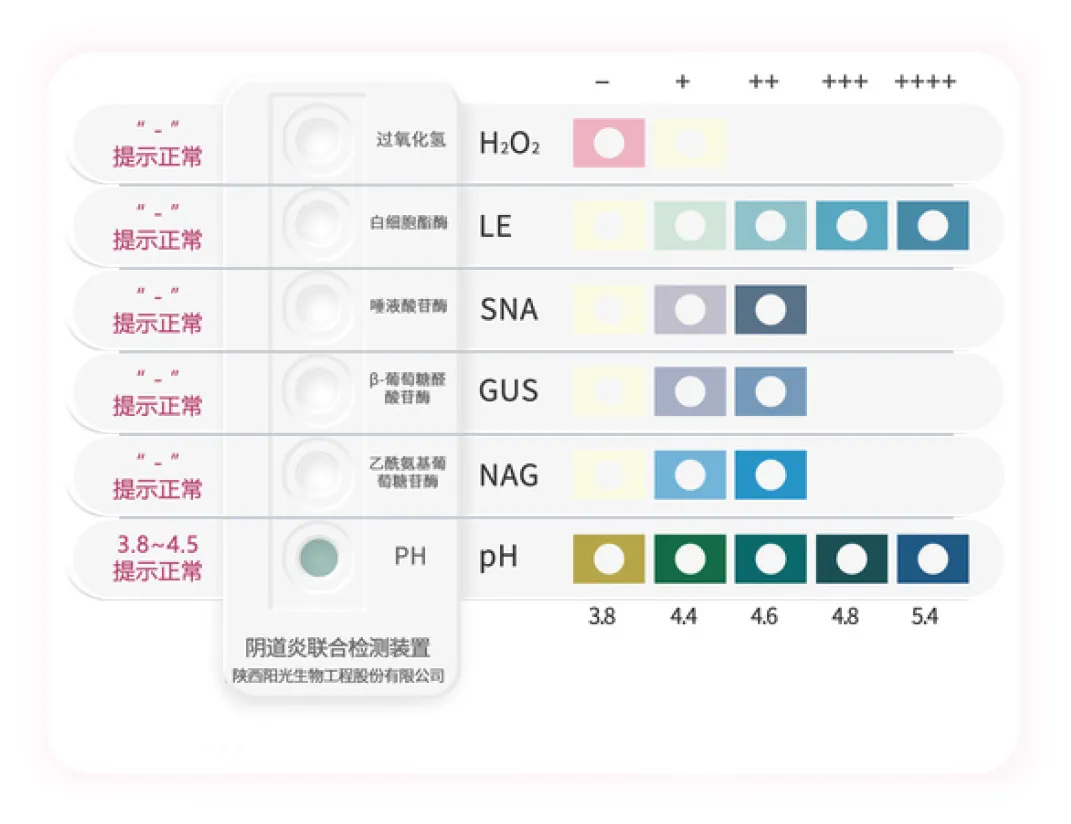Click the '++++' column header
Screen dimensions: 1071x824
pos(925,82)
